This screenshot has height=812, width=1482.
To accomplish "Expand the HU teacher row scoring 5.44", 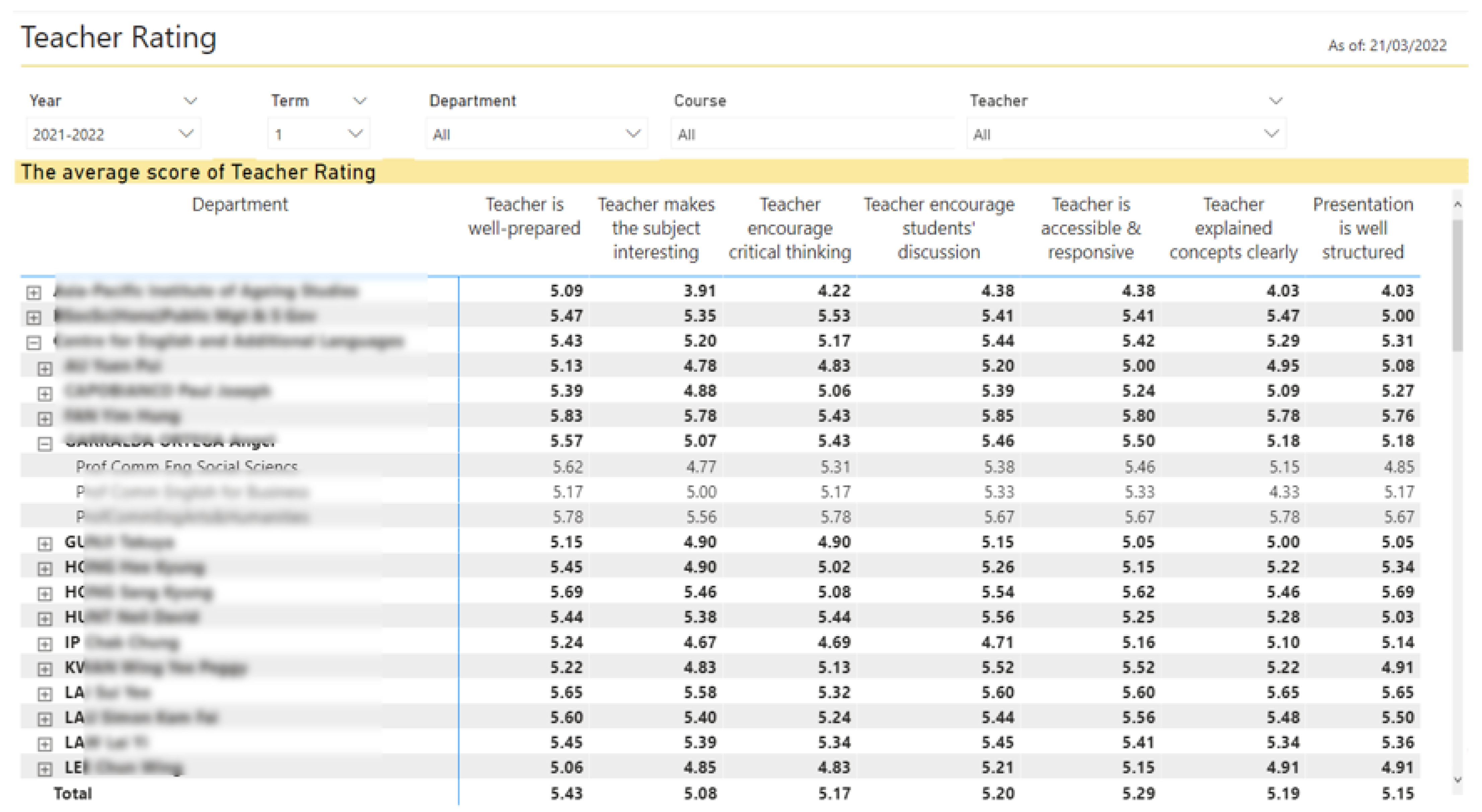I will tap(44, 619).
